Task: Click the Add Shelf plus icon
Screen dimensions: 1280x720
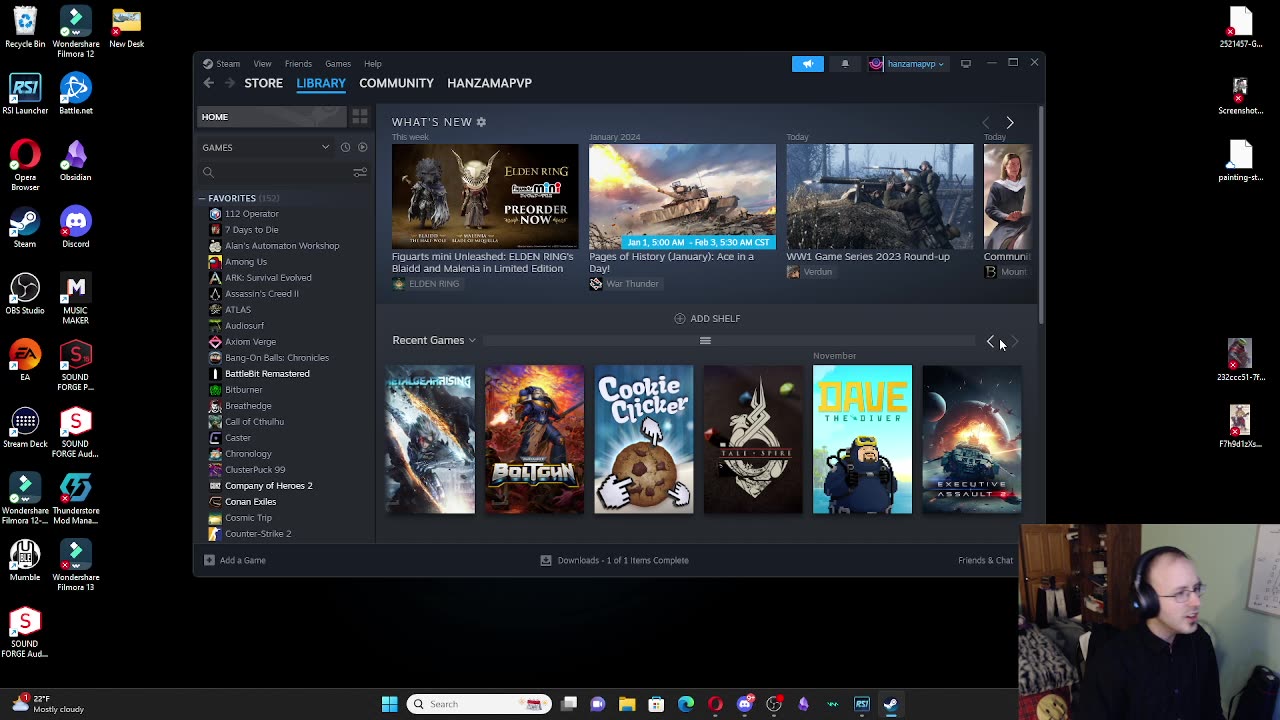Action: pyautogui.click(x=680, y=318)
